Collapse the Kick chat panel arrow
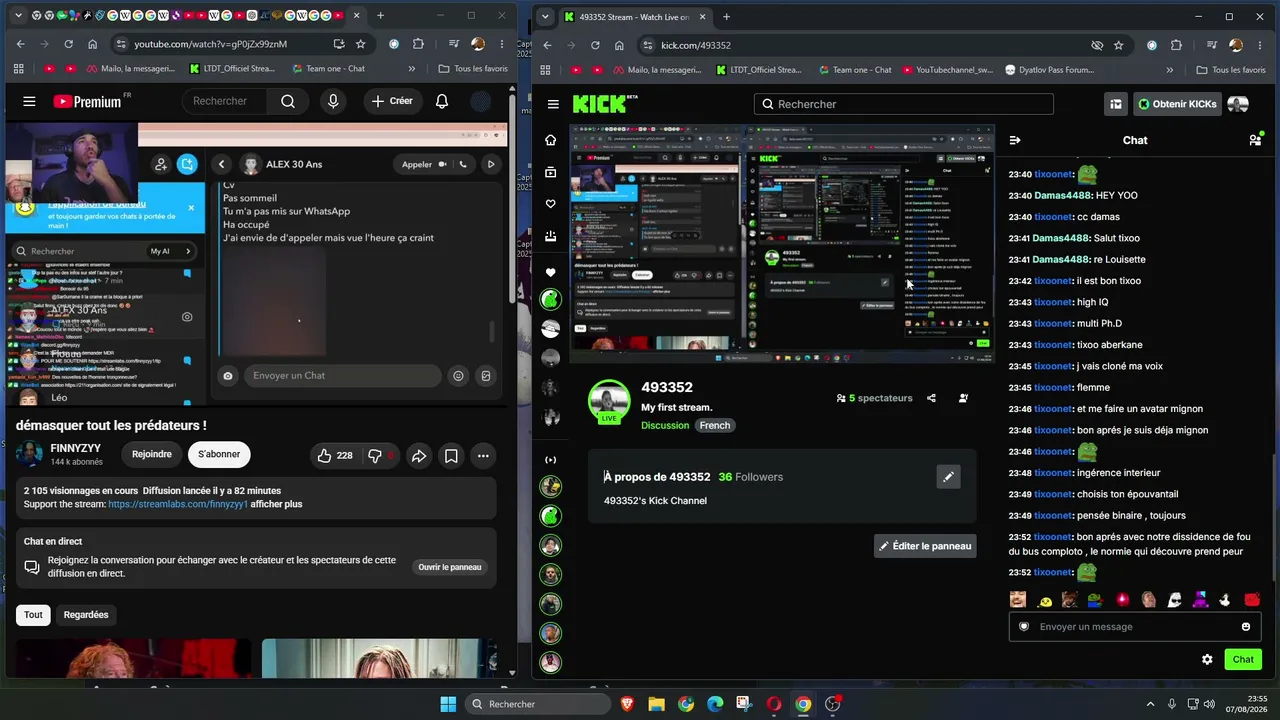 pyautogui.click(x=1015, y=140)
